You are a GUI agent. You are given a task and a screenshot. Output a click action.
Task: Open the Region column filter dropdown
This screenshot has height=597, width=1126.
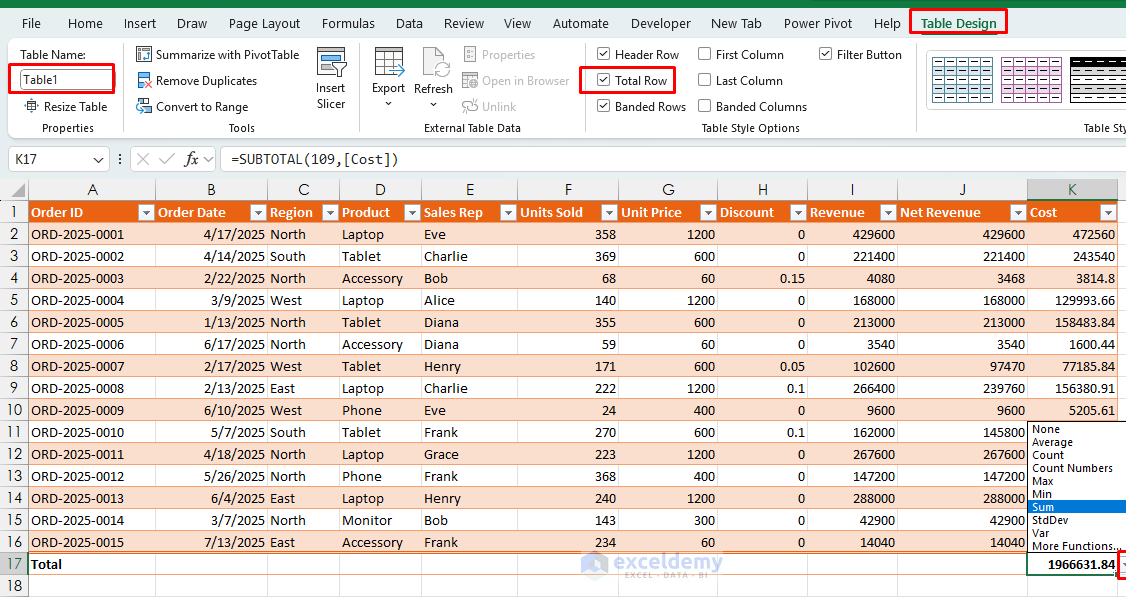click(330, 213)
